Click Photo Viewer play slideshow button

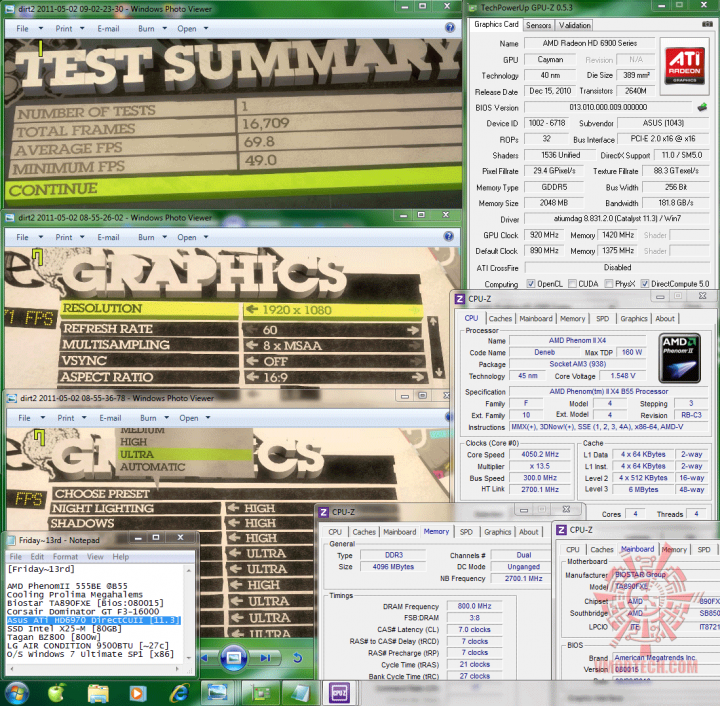[234, 658]
